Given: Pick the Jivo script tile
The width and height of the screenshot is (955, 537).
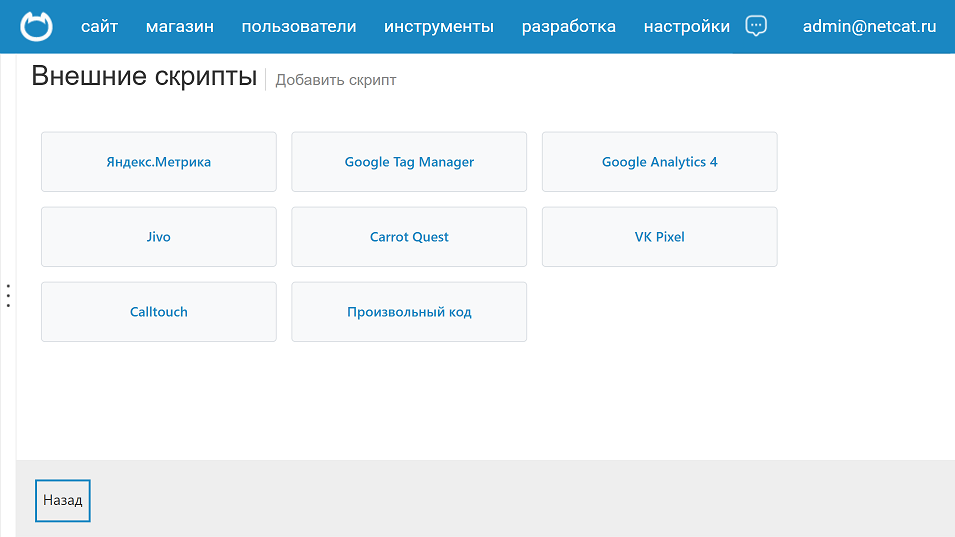Looking at the screenshot, I should click(x=159, y=237).
